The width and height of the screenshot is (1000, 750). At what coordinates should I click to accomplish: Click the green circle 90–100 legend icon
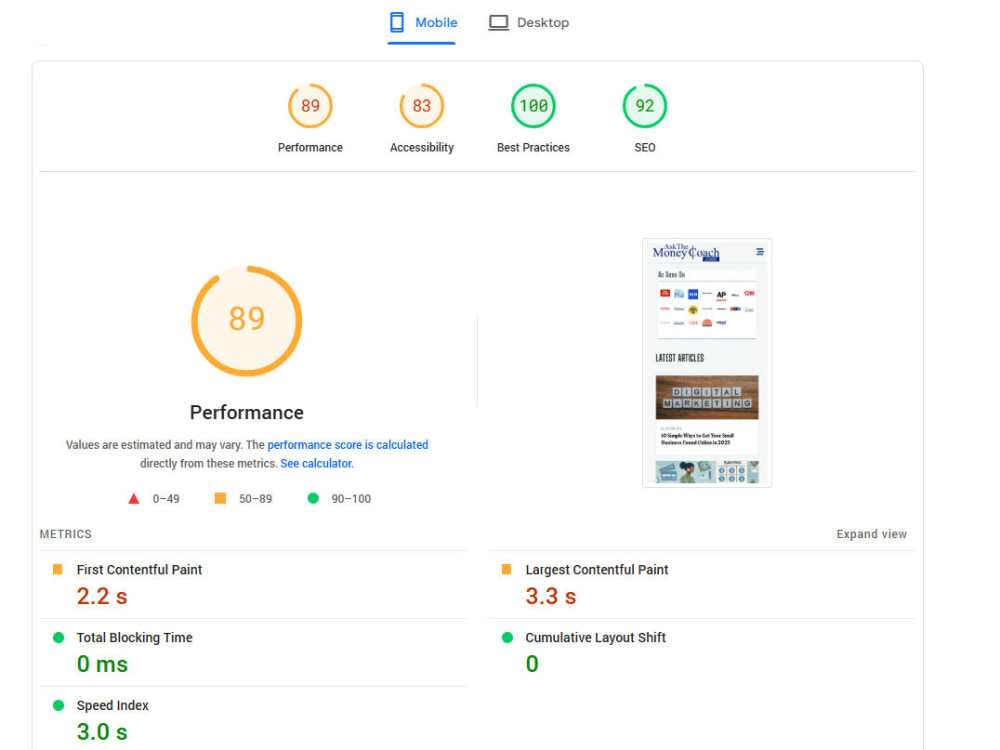pos(312,498)
